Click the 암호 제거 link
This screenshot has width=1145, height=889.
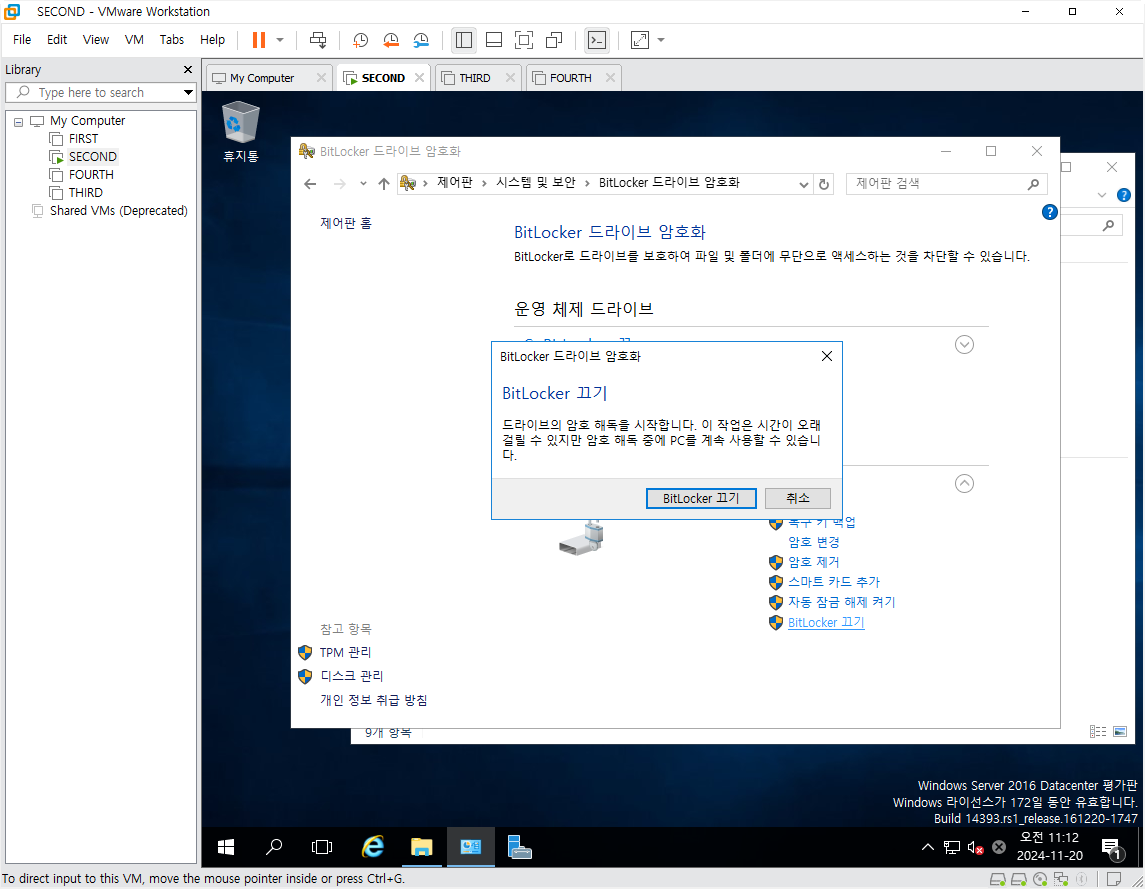(x=813, y=562)
